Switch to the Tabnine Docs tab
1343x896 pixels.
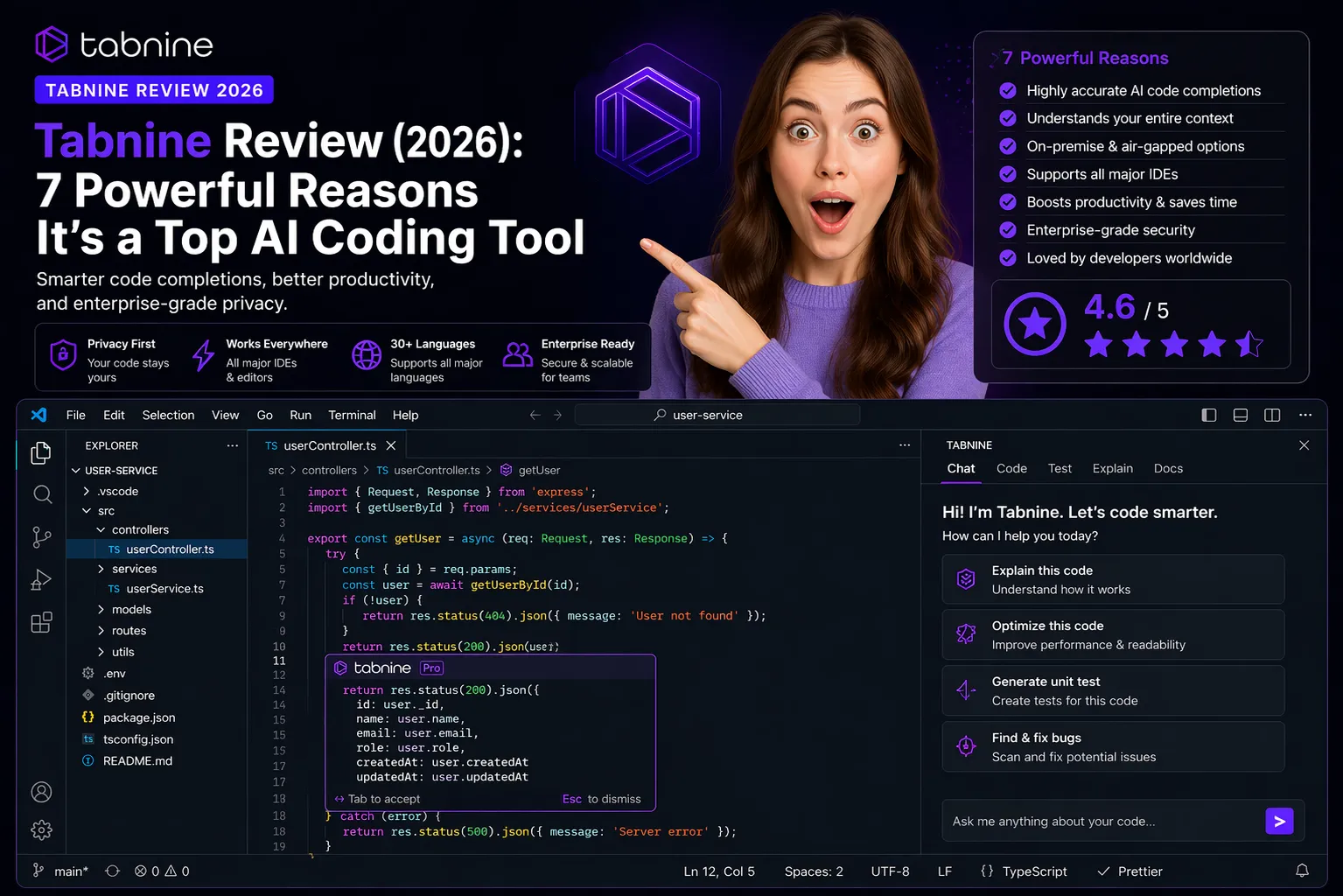(x=1168, y=468)
